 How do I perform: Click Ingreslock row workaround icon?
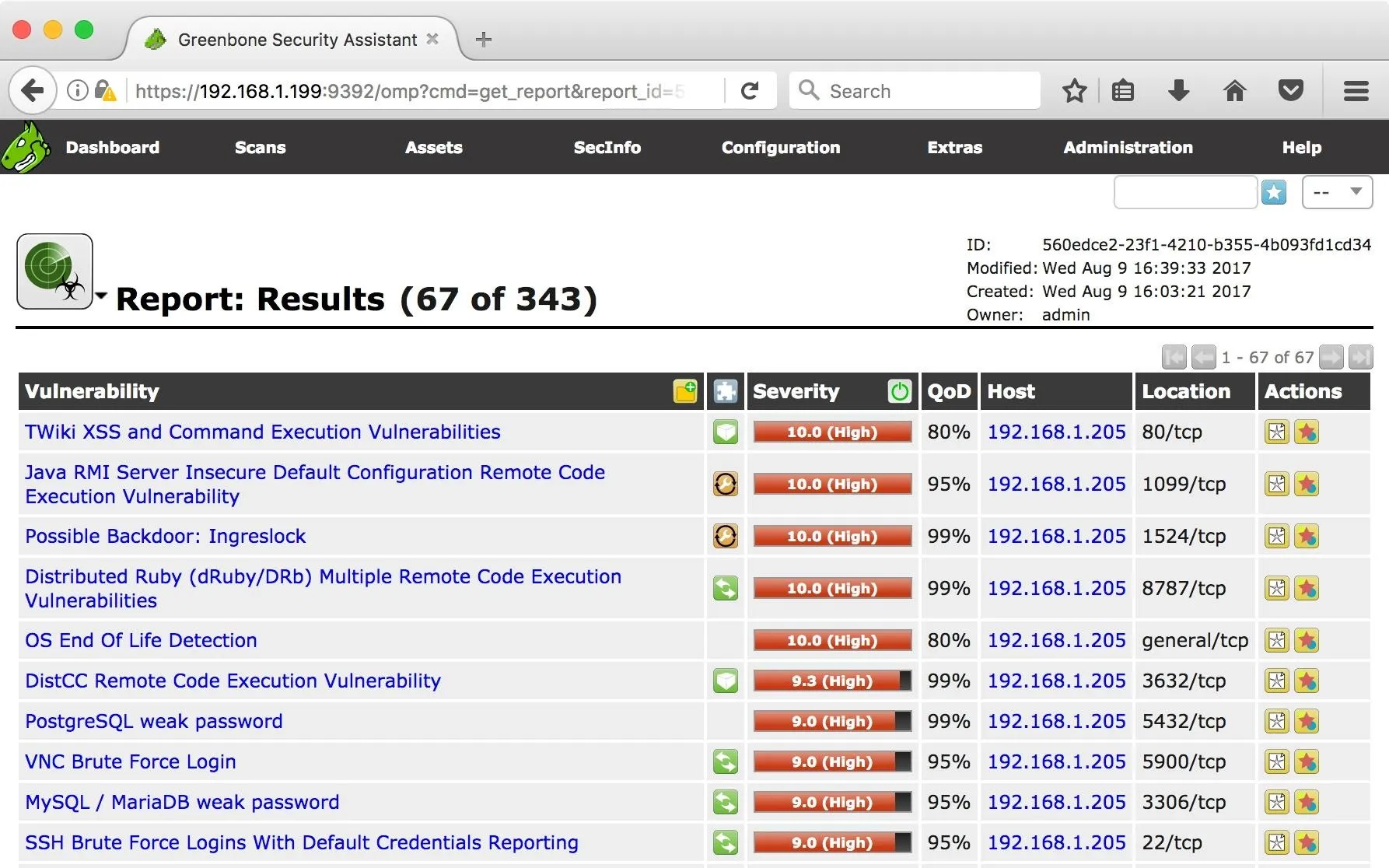click(x=726, y=536)
